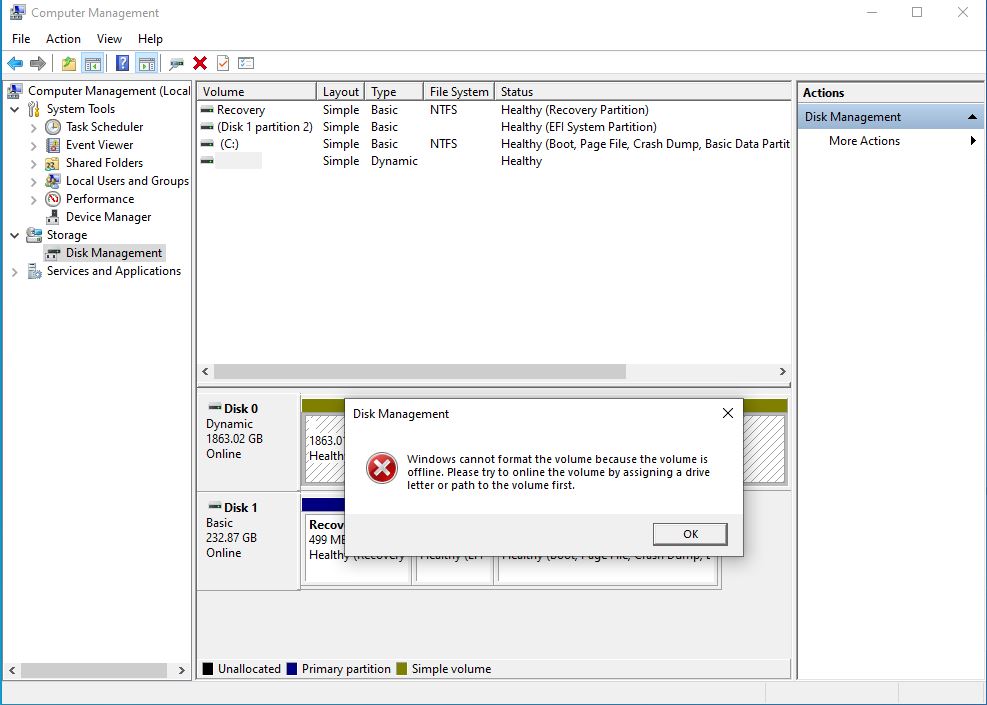
Task: Click the "Dynamic" type cell
Action: (x=394, y=161)
